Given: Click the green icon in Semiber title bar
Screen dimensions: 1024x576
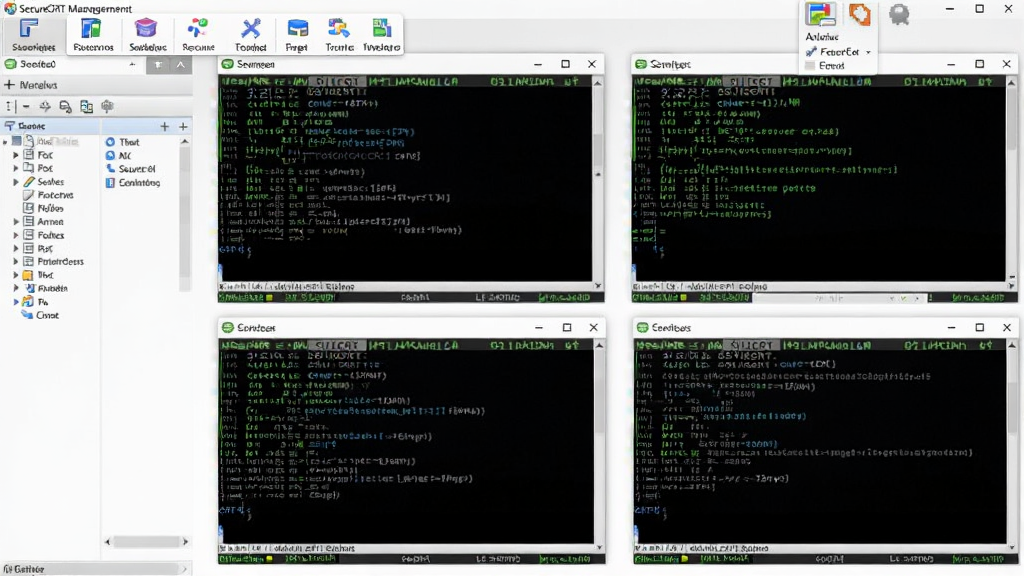Looking at the screenshot, I should point(641,64).
